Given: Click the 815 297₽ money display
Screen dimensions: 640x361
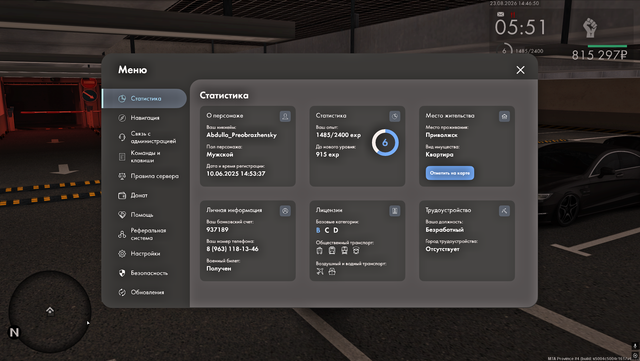Looking at the screenshot, I should tap(599, 55).
